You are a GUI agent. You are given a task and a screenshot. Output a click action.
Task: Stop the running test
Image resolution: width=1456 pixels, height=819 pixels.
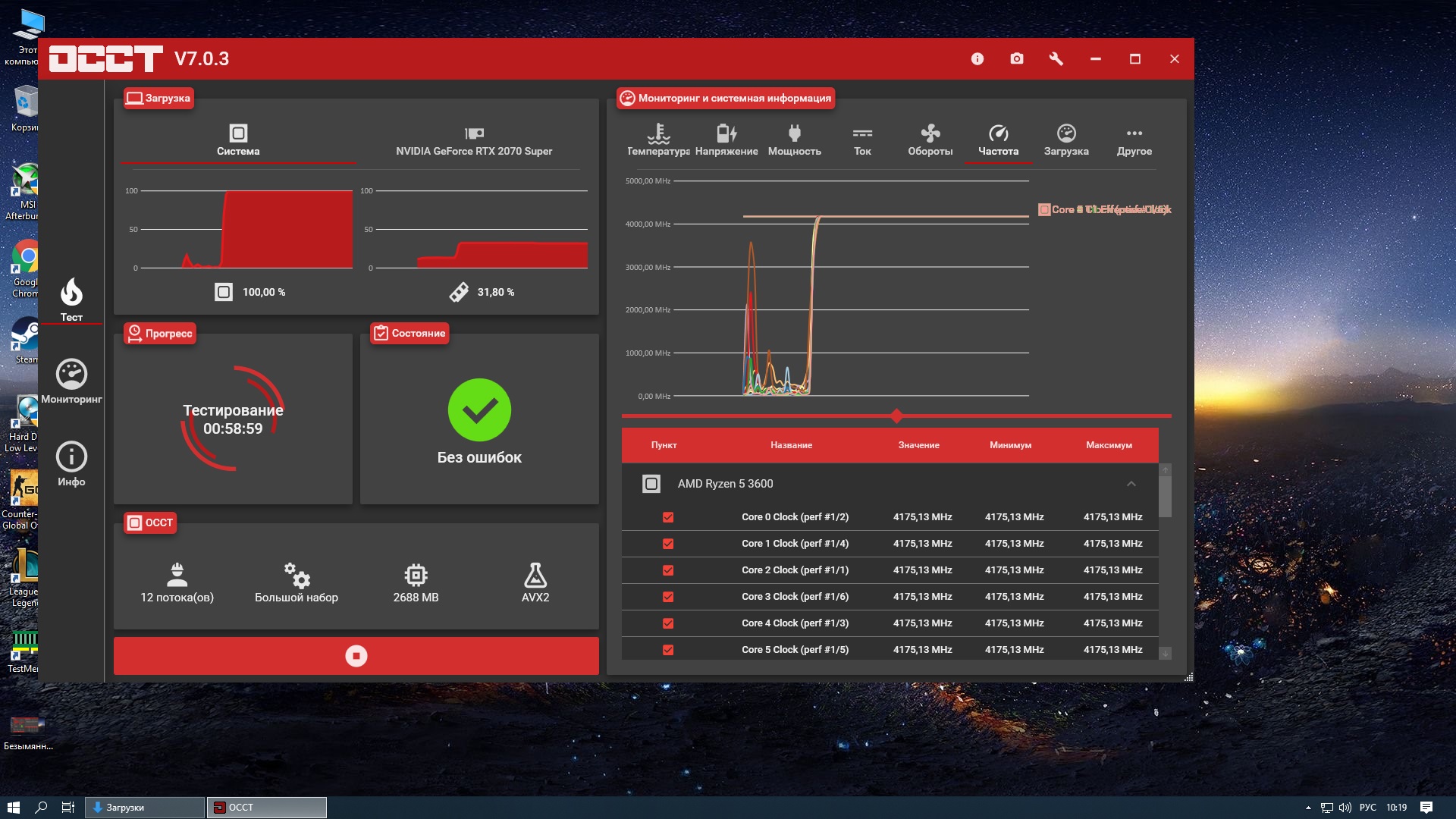[356, 656]
